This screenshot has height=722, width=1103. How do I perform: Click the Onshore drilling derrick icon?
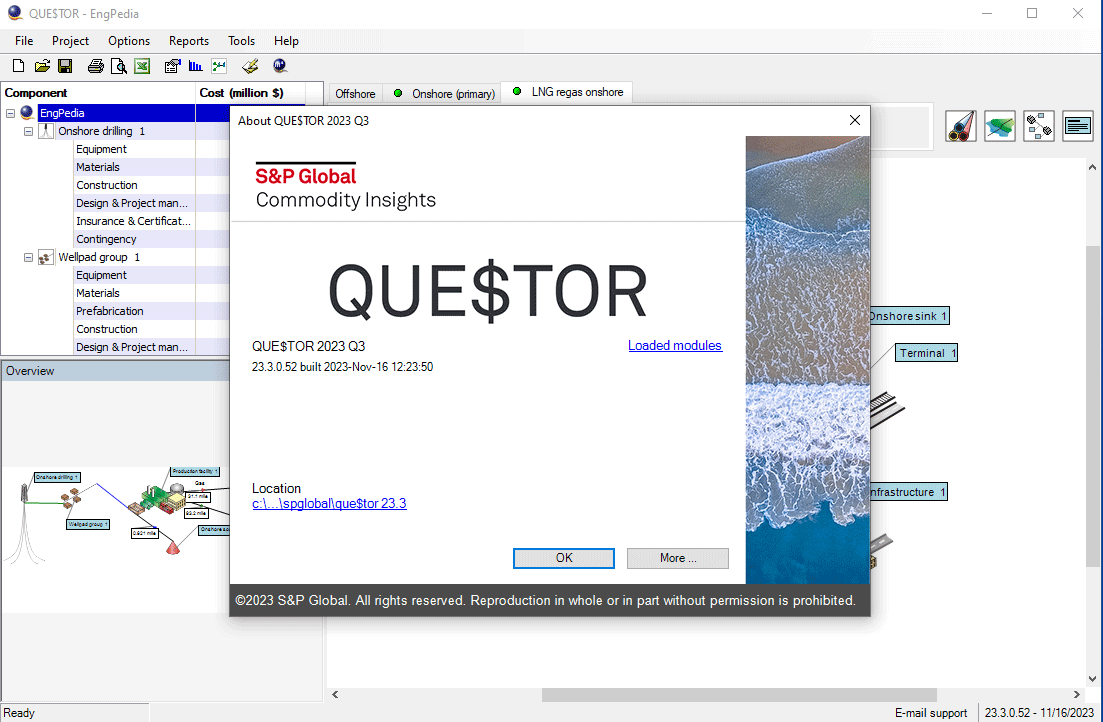tap(46, 131)
